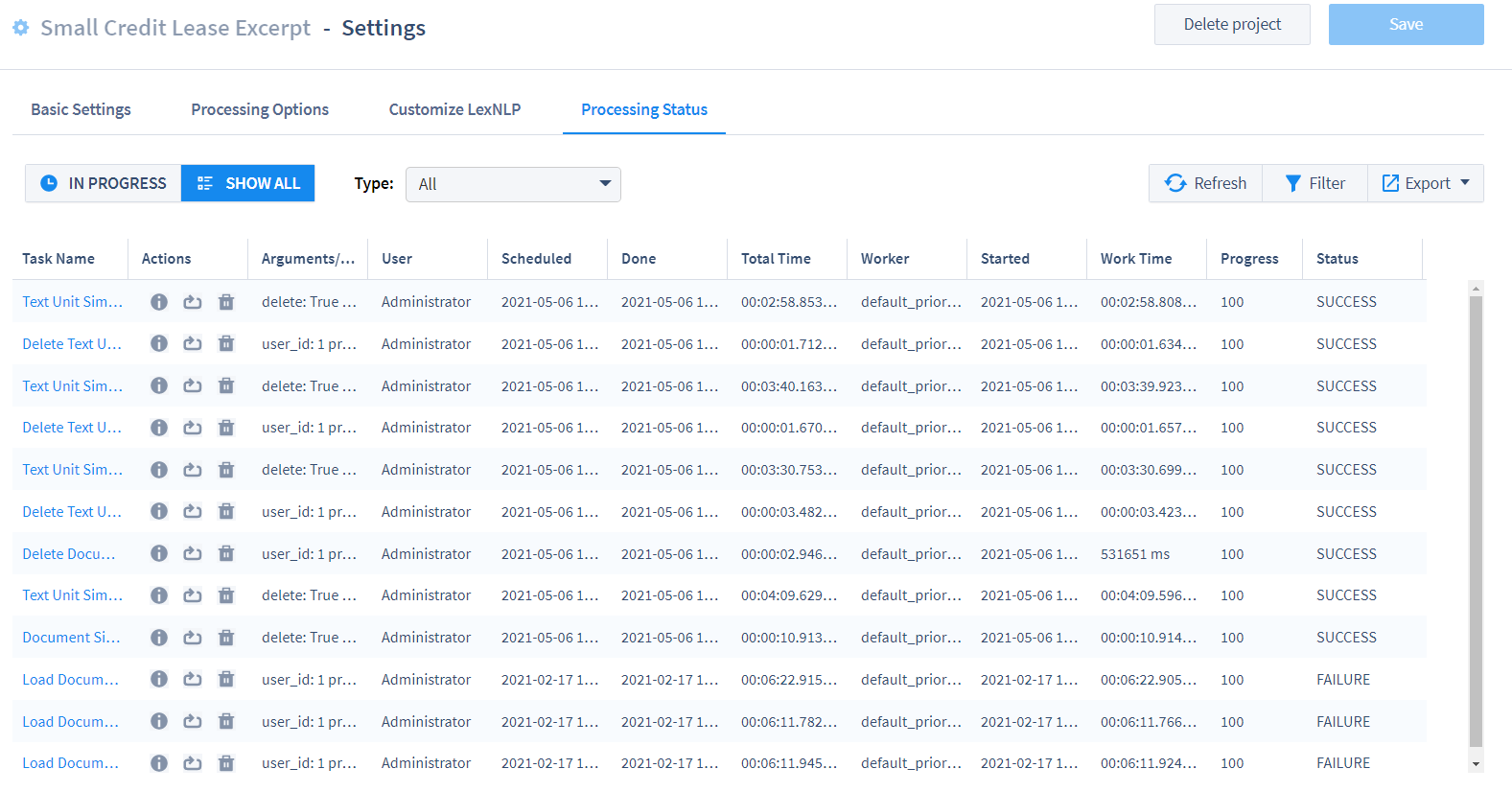This screenshot has width=1512, height=792.
Task: Open the Small Credit Lease Excerpt project link
Action: 175,28
